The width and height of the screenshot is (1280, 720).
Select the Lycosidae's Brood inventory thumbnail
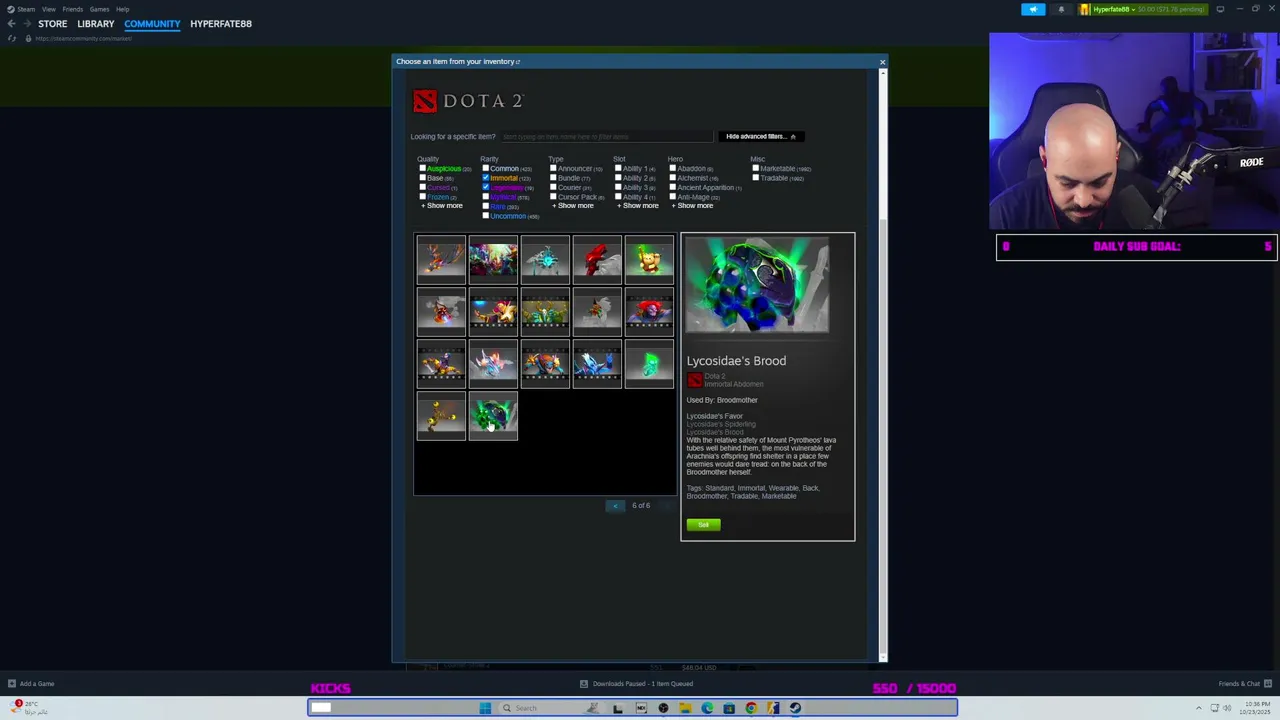click(493, 415)
